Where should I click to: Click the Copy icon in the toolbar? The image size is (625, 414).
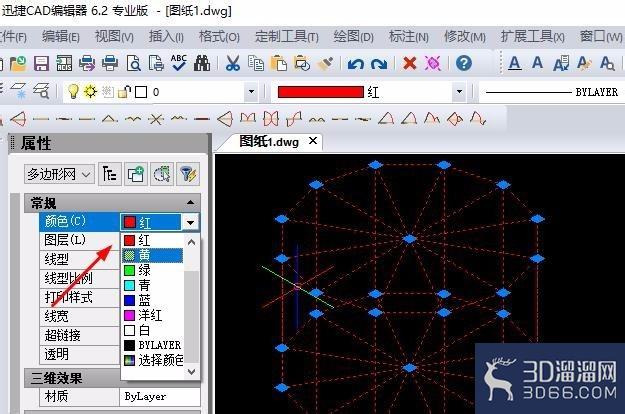coord(256,63)
